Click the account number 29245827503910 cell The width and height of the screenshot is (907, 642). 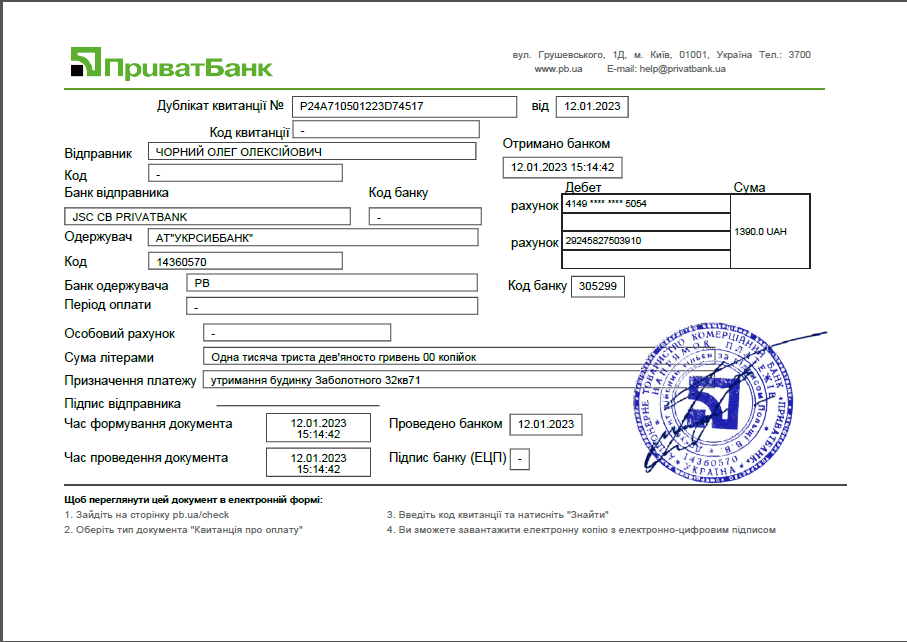pos(646,241)
